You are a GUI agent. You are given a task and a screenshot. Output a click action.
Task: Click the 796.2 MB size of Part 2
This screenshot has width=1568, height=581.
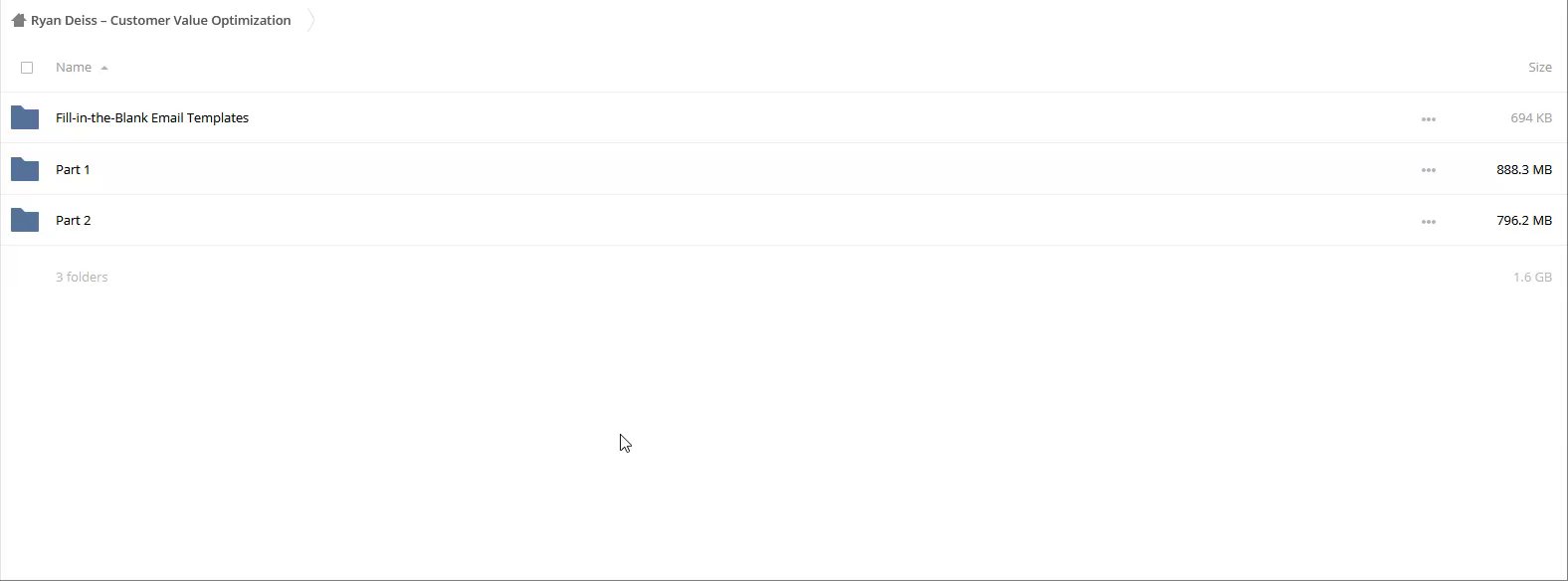[1523, 220]
